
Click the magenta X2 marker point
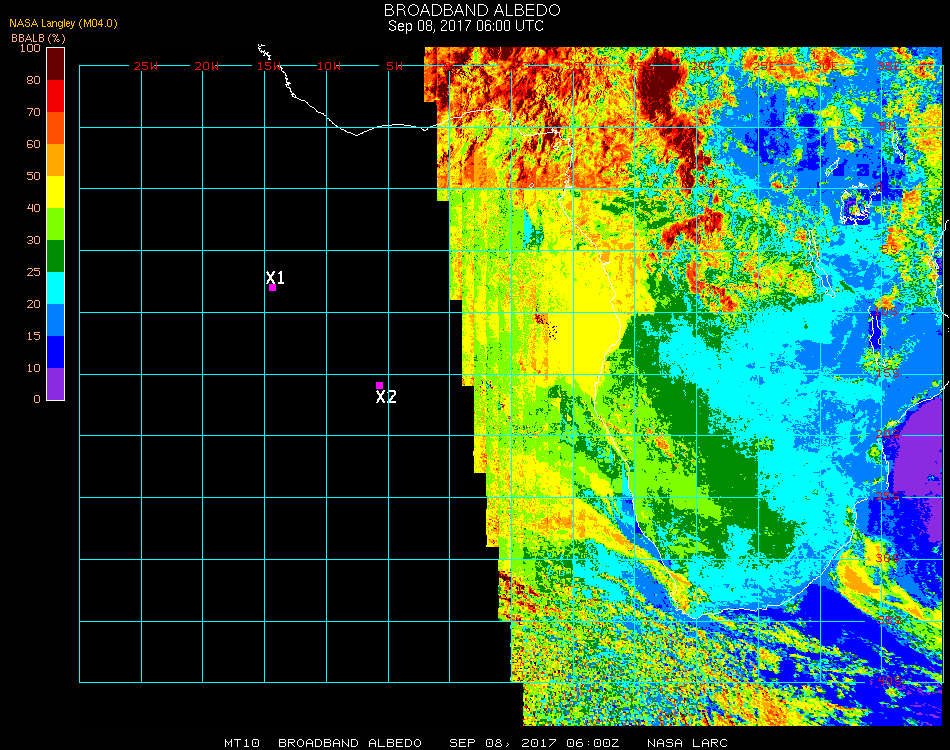click(x=379, y=385)
